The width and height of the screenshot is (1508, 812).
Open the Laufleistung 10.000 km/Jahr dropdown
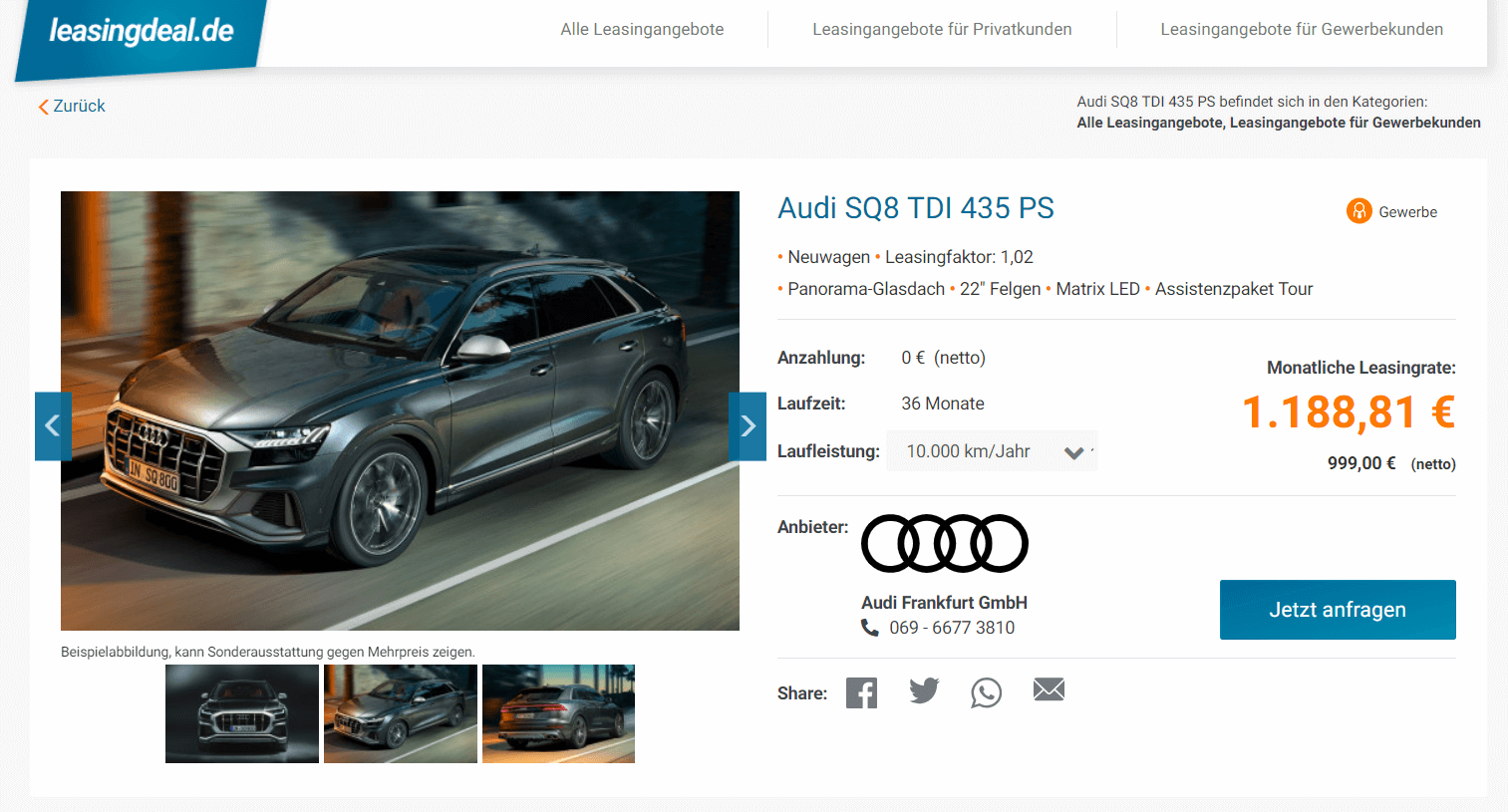pos(992,451)
